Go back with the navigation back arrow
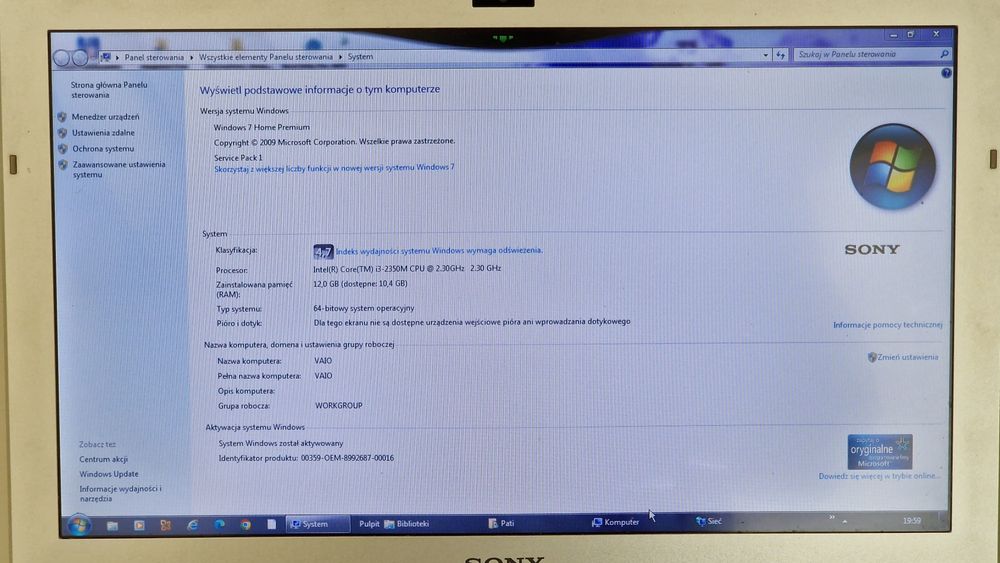 pos(62,58)
